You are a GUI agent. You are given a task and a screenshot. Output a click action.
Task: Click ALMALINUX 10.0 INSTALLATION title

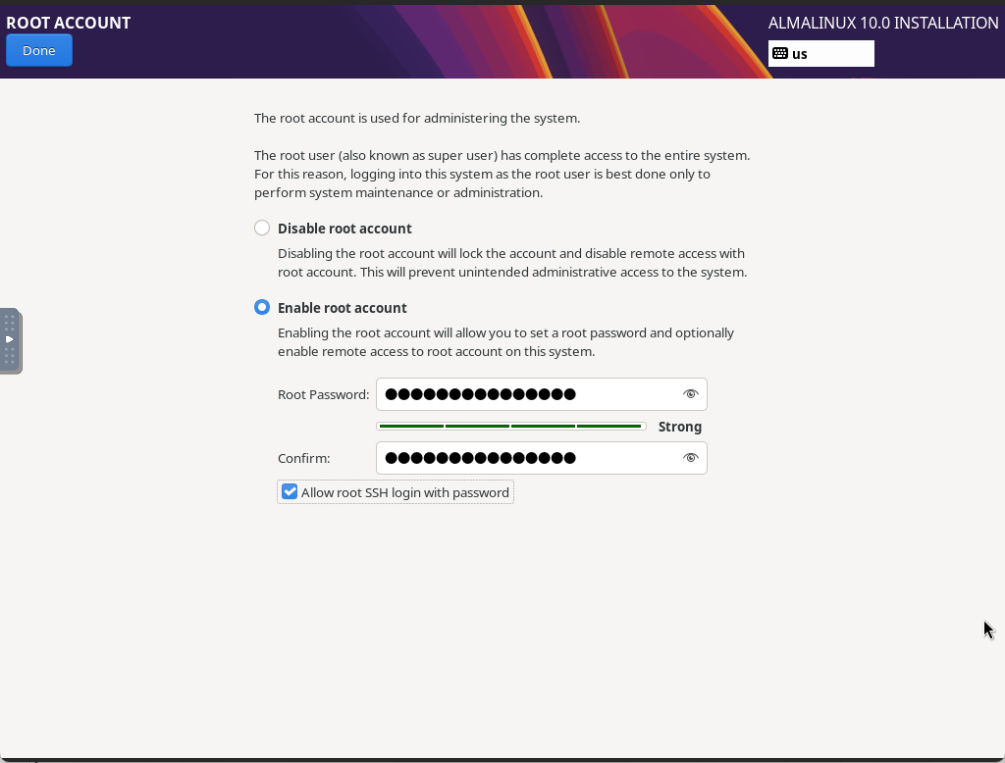pos(883,23)
